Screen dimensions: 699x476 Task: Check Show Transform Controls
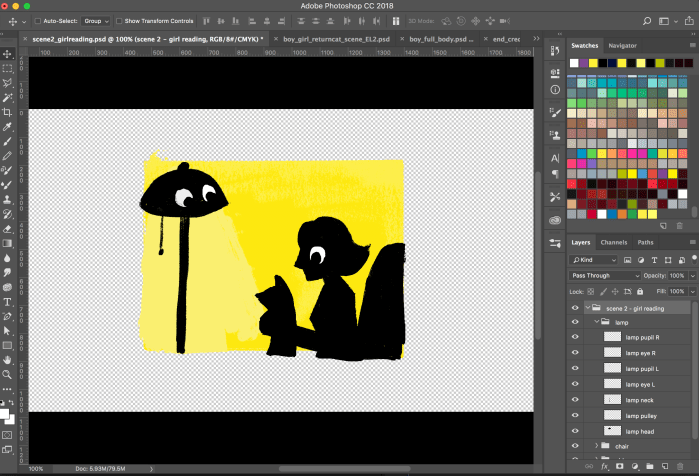point(119,20)
